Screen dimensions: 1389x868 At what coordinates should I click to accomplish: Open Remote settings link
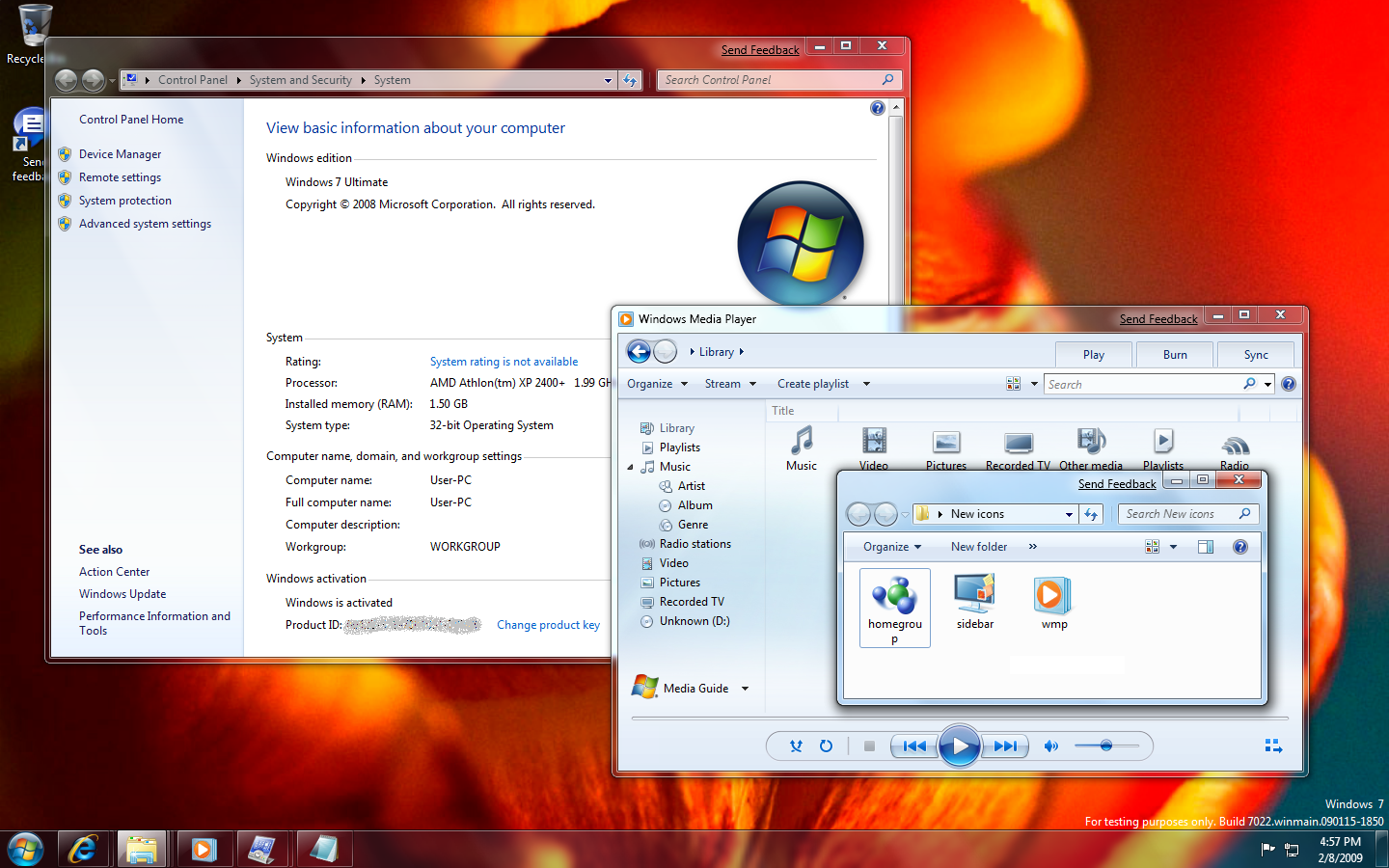click(x=120, y=177)
